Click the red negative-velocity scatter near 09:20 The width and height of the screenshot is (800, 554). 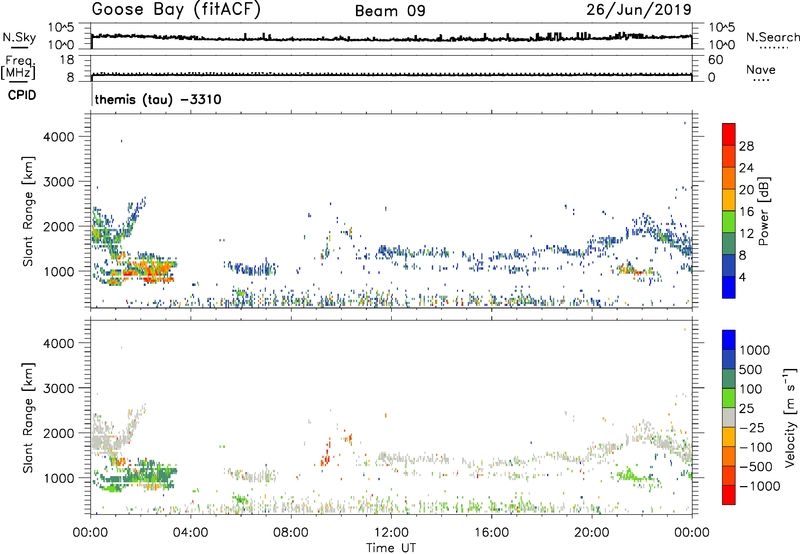pyautogui.click(x=326, y=454)
